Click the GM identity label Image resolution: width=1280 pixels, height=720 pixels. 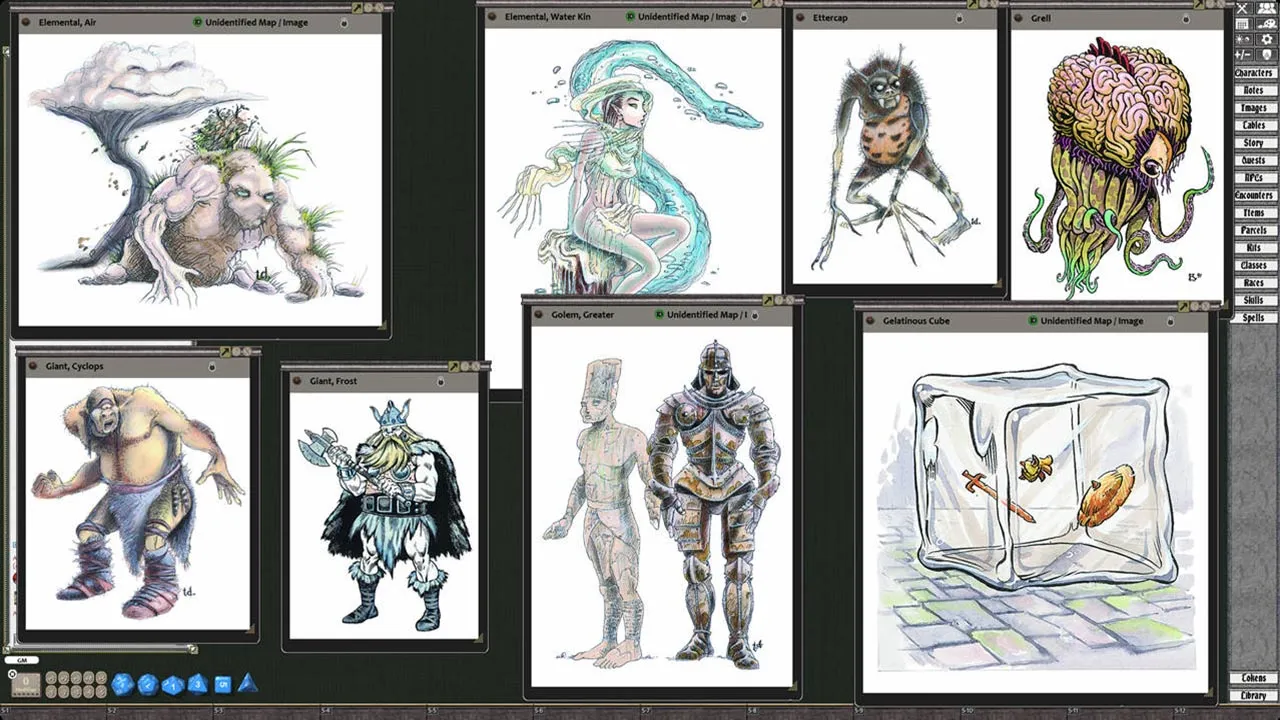[21, 660]
